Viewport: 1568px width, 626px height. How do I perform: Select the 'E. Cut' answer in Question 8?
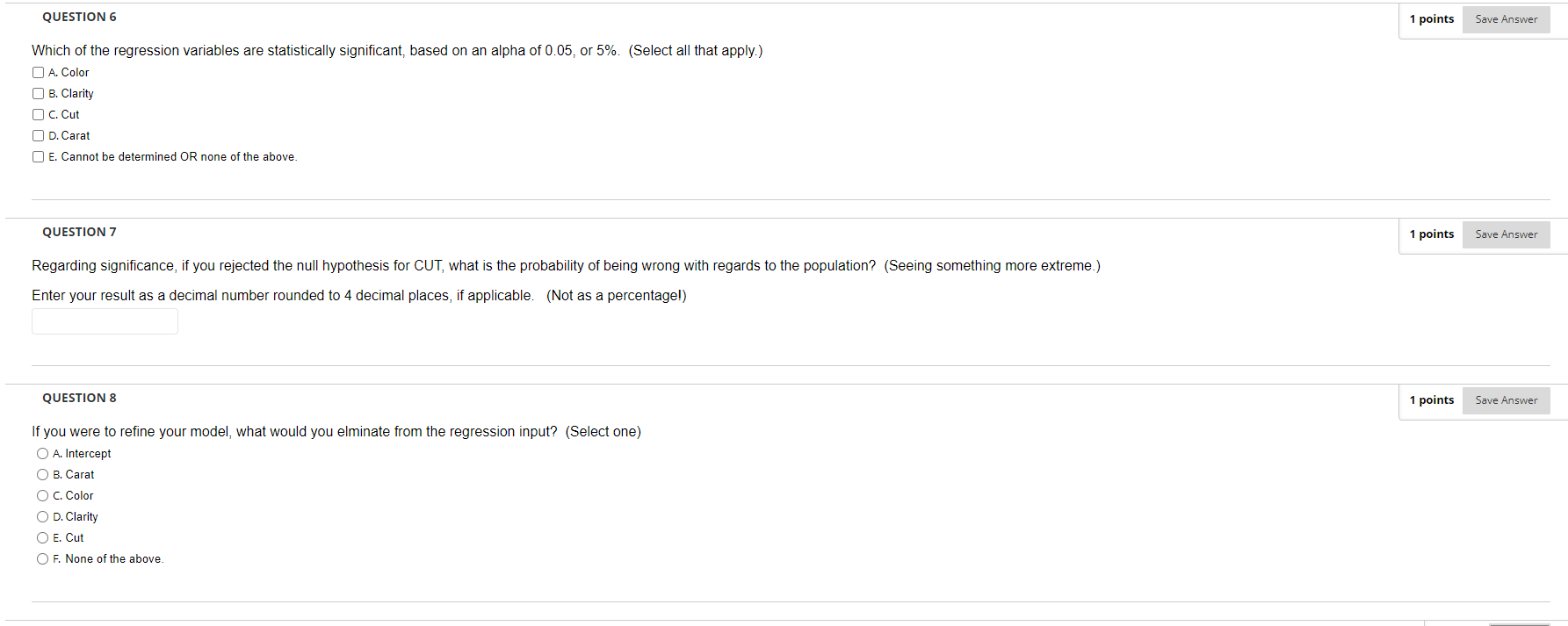click(x=42, y=537)
